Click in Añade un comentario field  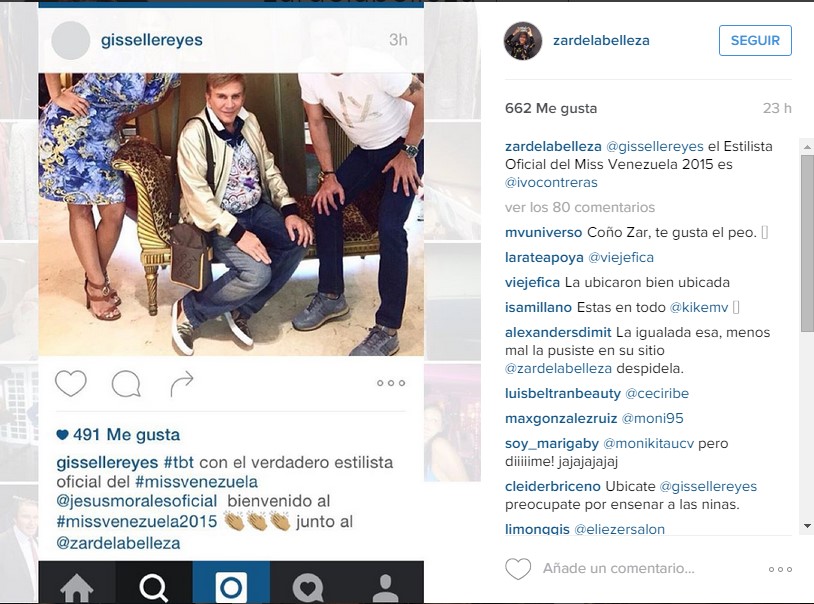point(619,569)
